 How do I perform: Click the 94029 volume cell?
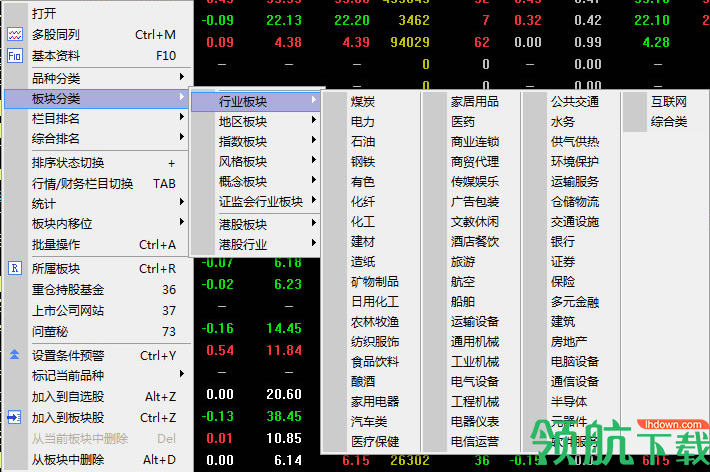[x=409, y=42]
